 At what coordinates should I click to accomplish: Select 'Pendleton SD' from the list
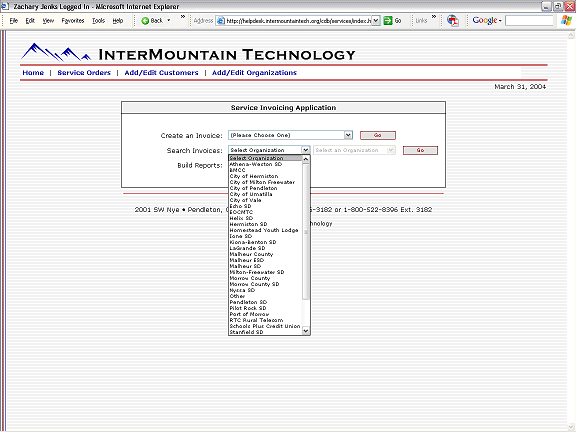pyautogui.click(x=265, y=302)
